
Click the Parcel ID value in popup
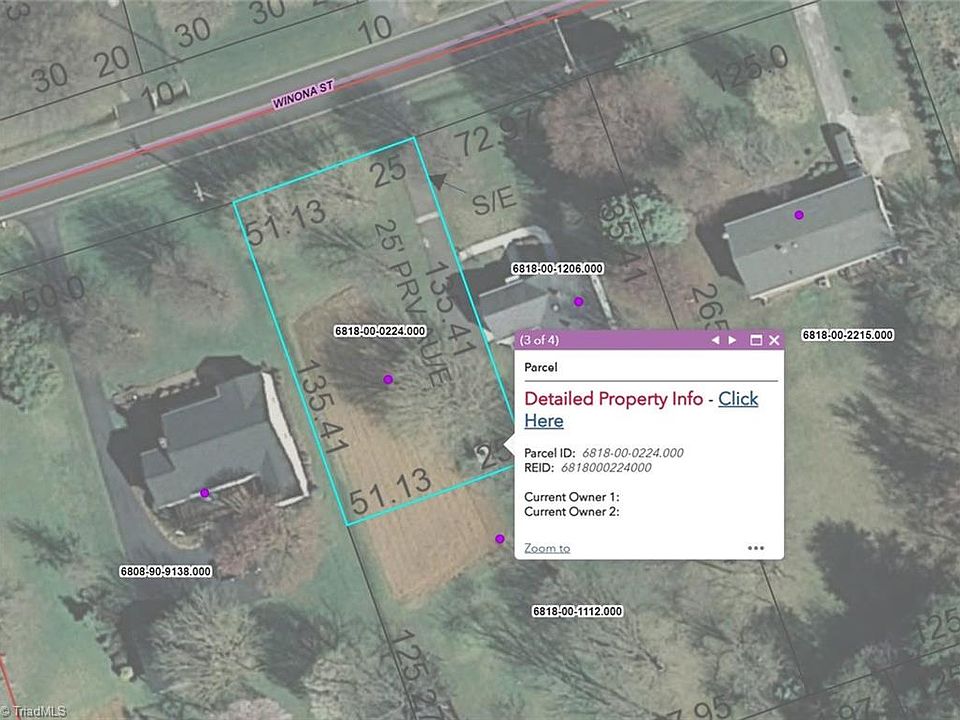pyautogui.click(x=632, y=453)
